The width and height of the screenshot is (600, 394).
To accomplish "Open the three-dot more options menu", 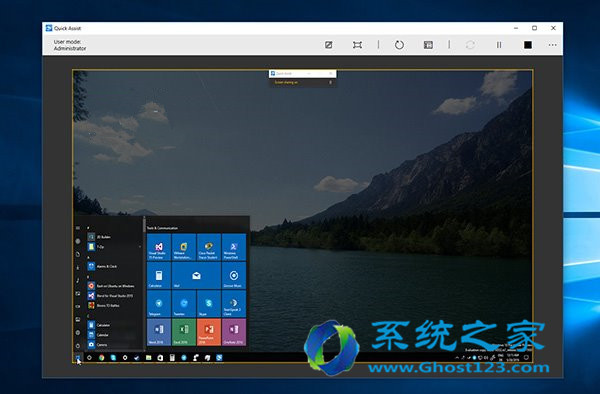I will tap(552, 45).
